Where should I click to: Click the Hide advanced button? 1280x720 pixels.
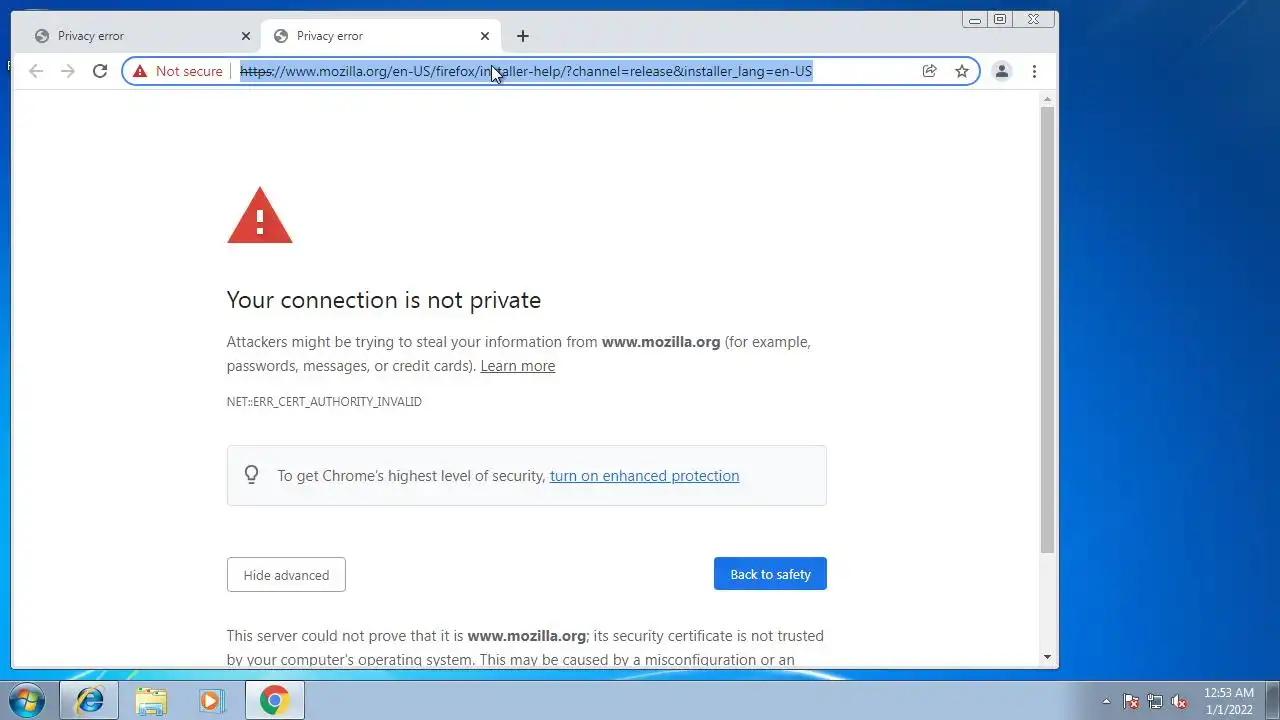[x=286, y=575]
